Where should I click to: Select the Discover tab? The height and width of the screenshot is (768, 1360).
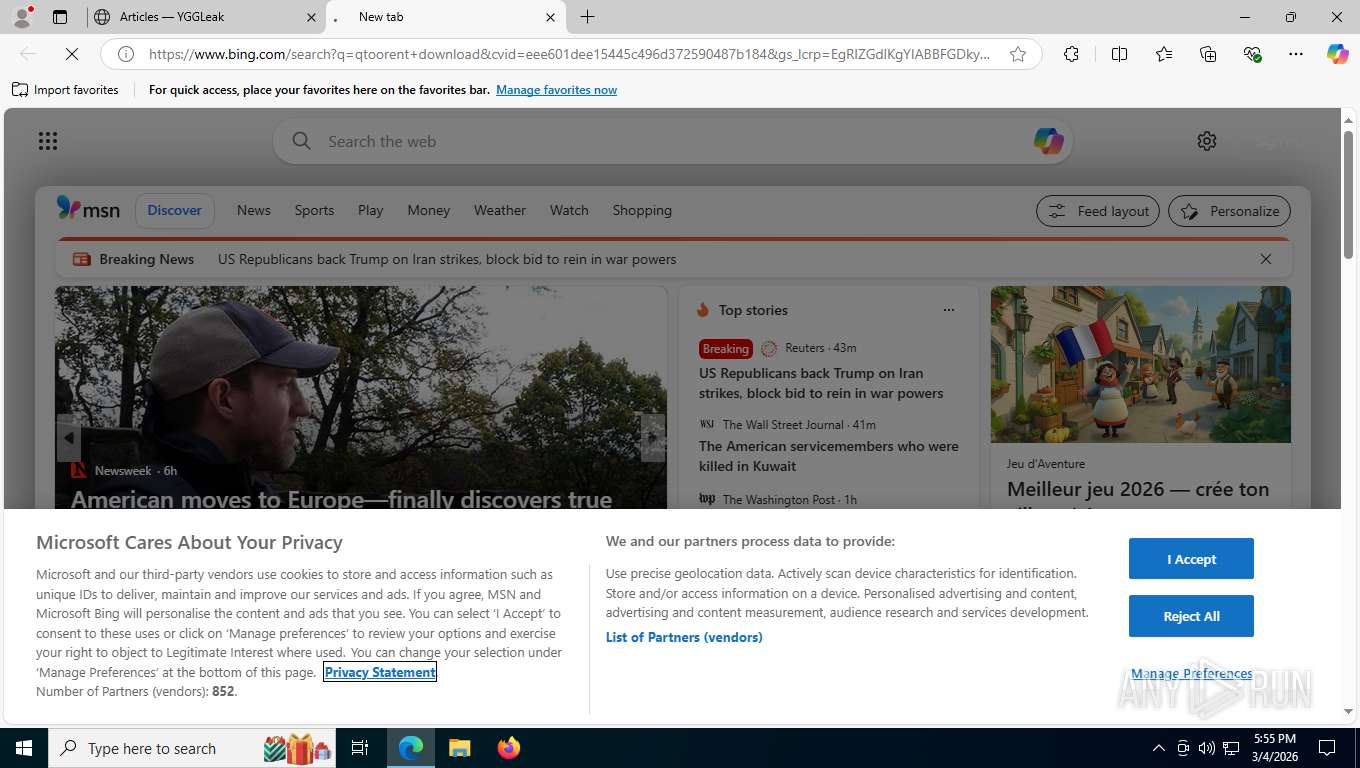click(175, 210)
